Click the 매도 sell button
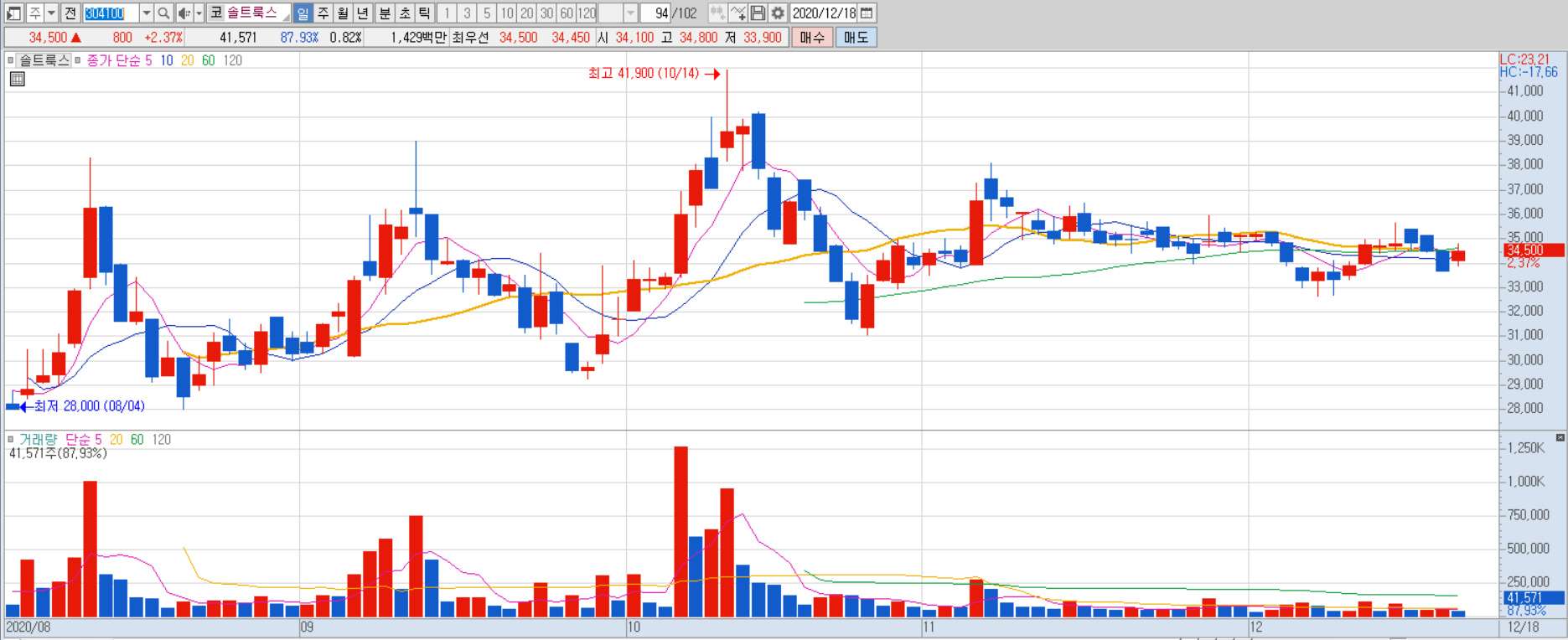 click(x=856, y=38)
